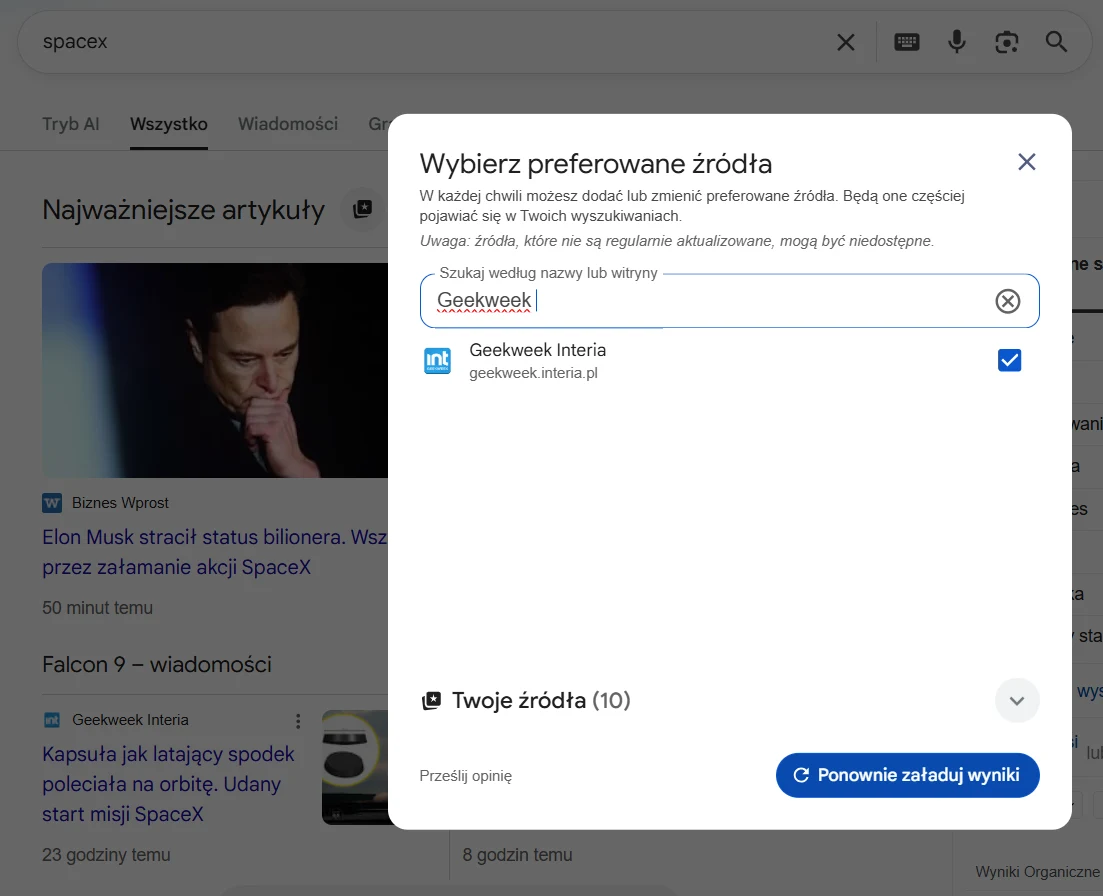Screen dimensions: 1103x896
Task: Open the capsule article thumbnail image
Action: pos(355,767)
